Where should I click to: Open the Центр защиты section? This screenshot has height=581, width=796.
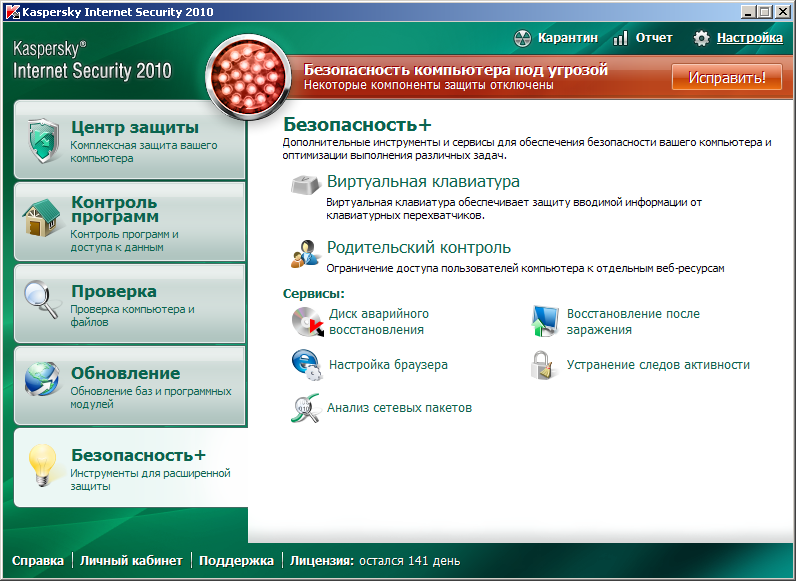click(130, 140)
